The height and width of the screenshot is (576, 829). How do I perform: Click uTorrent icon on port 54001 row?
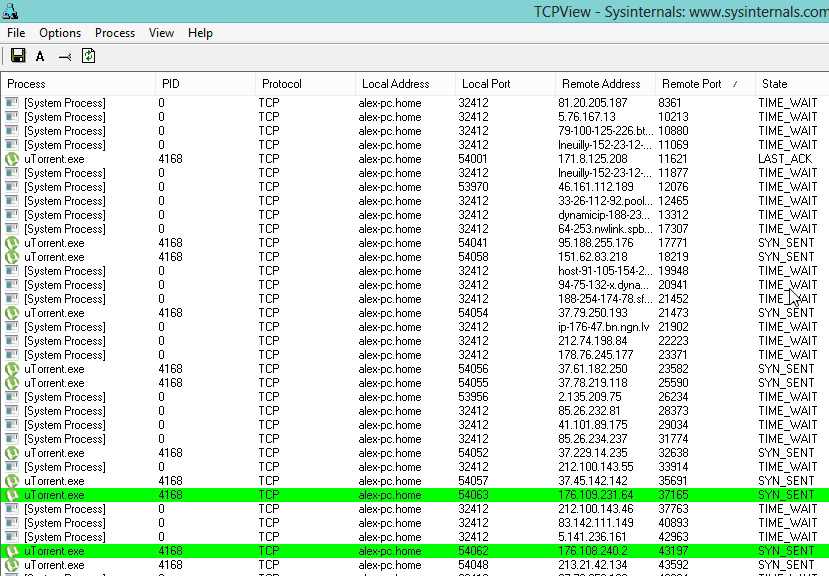pos(12,159)
